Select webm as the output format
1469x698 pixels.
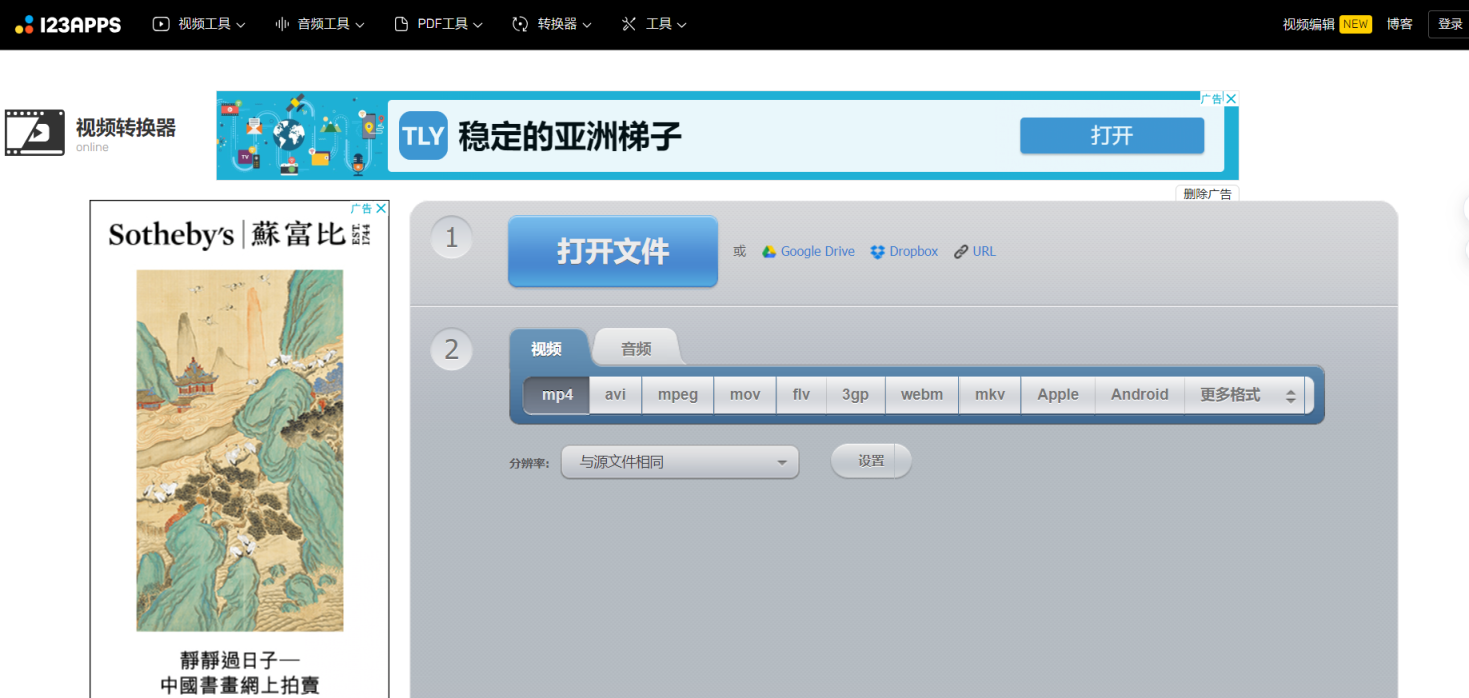[921, 394]
